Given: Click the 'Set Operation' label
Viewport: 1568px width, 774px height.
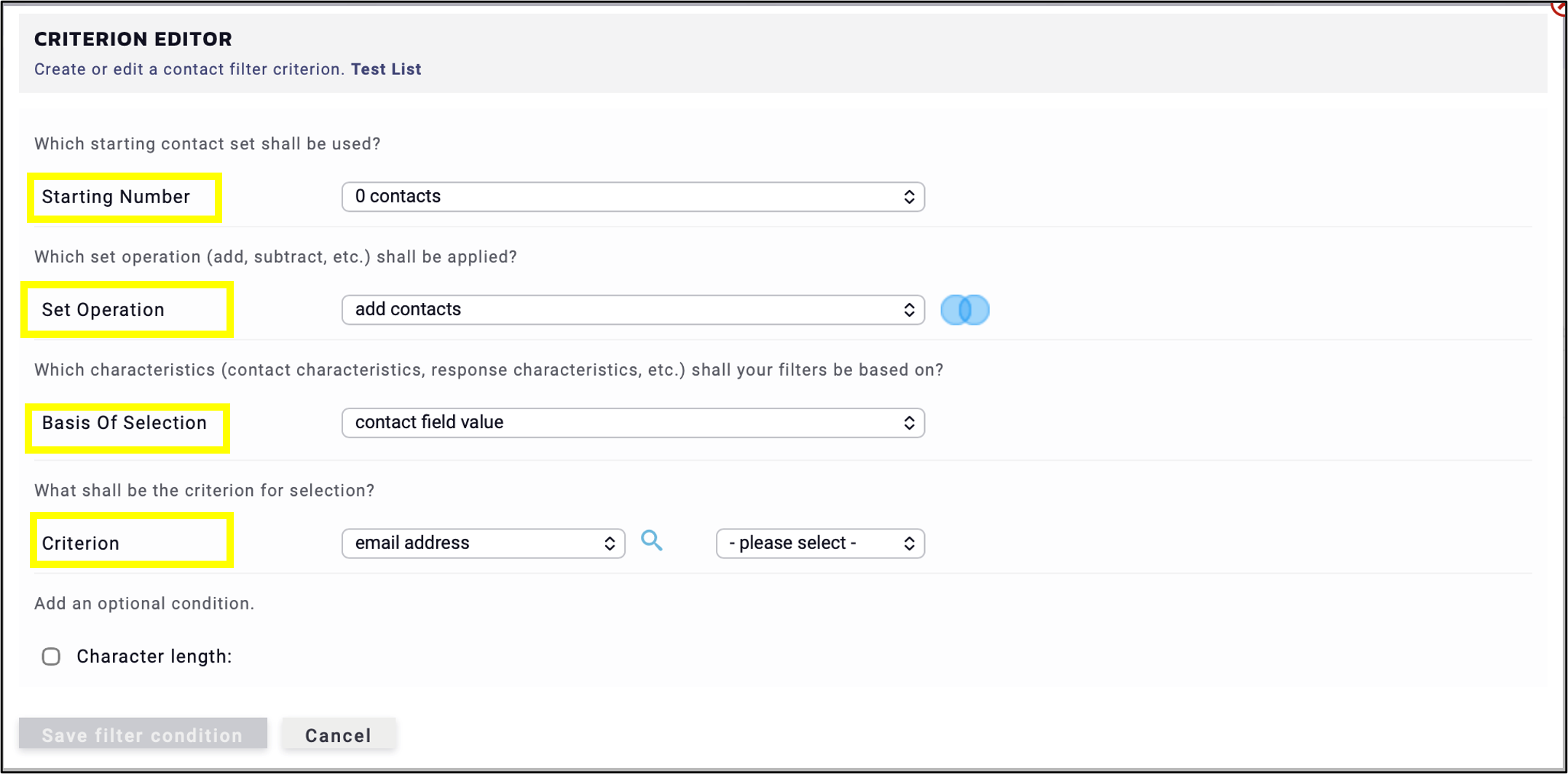Looking at the screenshot, I should tap(103, 309).
